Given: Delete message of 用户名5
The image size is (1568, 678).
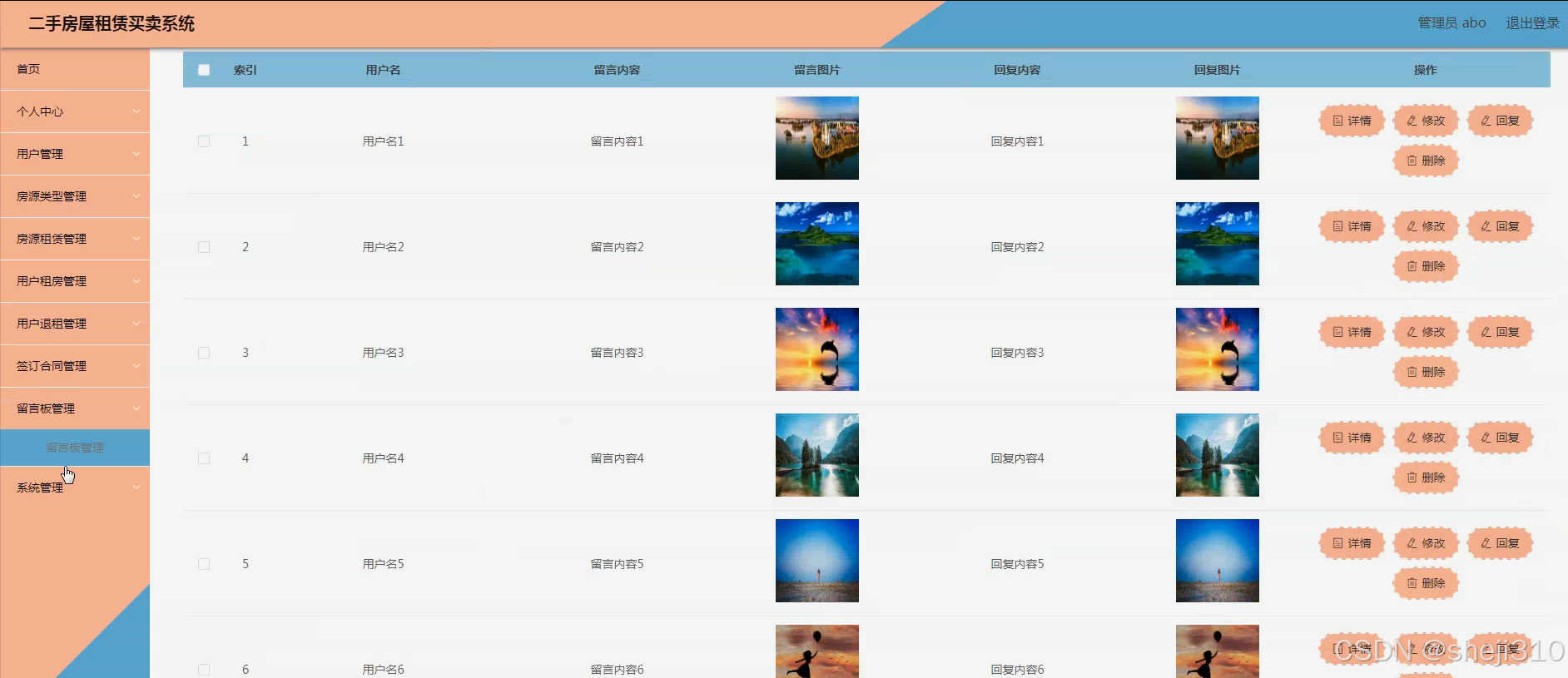Looking at the screenshot, I should (1426, 583).
